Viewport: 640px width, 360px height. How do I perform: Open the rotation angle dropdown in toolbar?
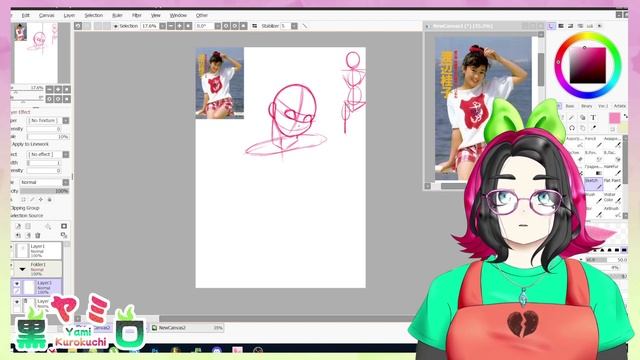click(218, 26)
